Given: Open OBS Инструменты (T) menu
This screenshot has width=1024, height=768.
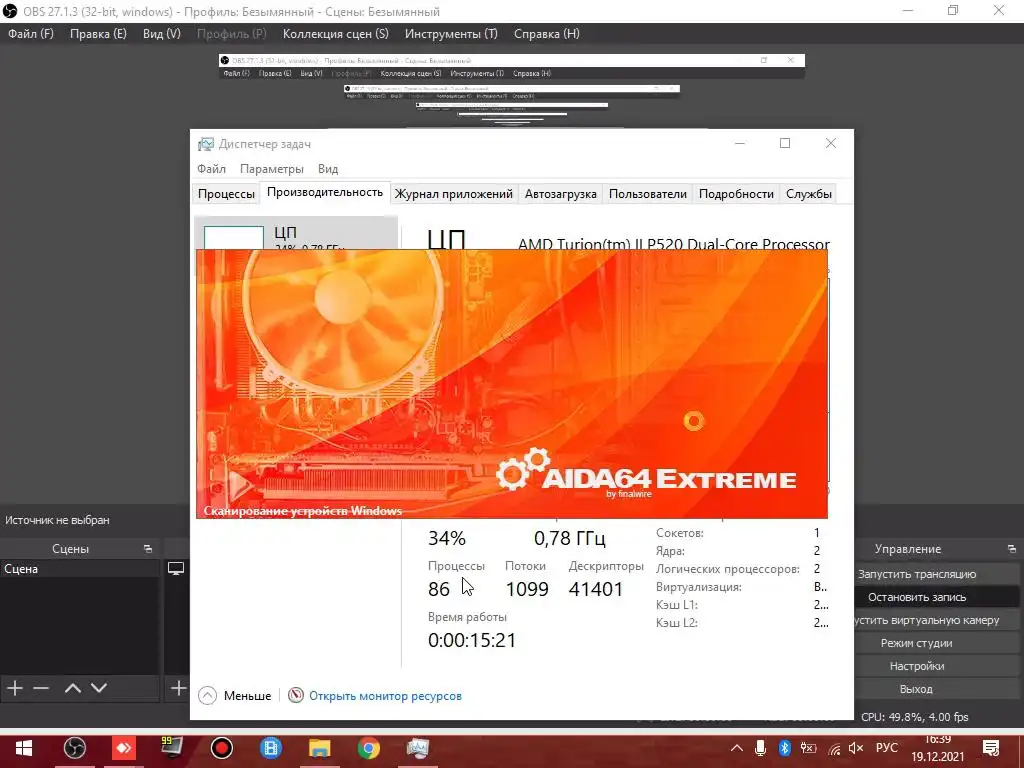Looking at the screenshot, I should click(451, 34).
